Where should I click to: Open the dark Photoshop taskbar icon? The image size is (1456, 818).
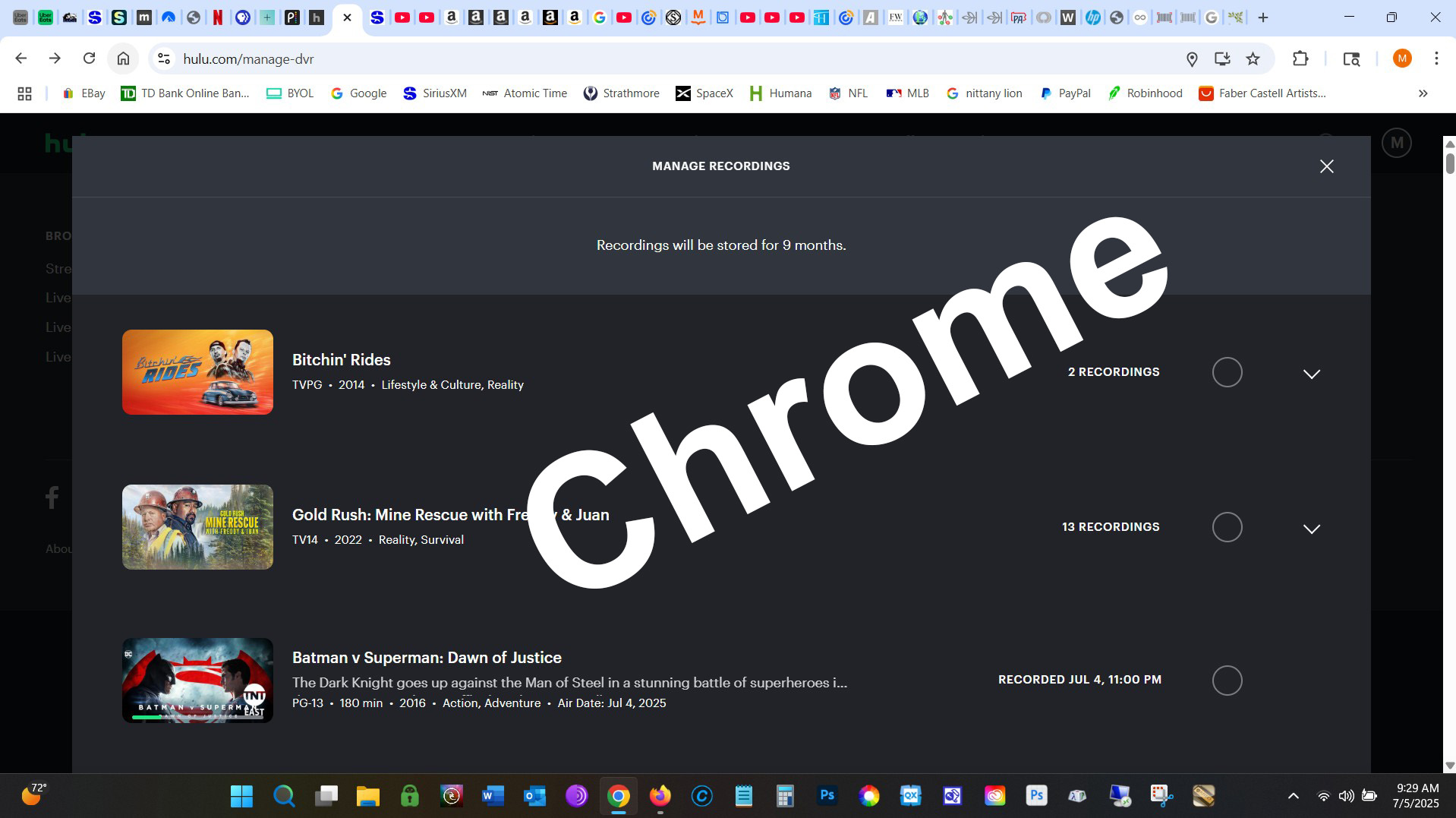pos(827,796)
